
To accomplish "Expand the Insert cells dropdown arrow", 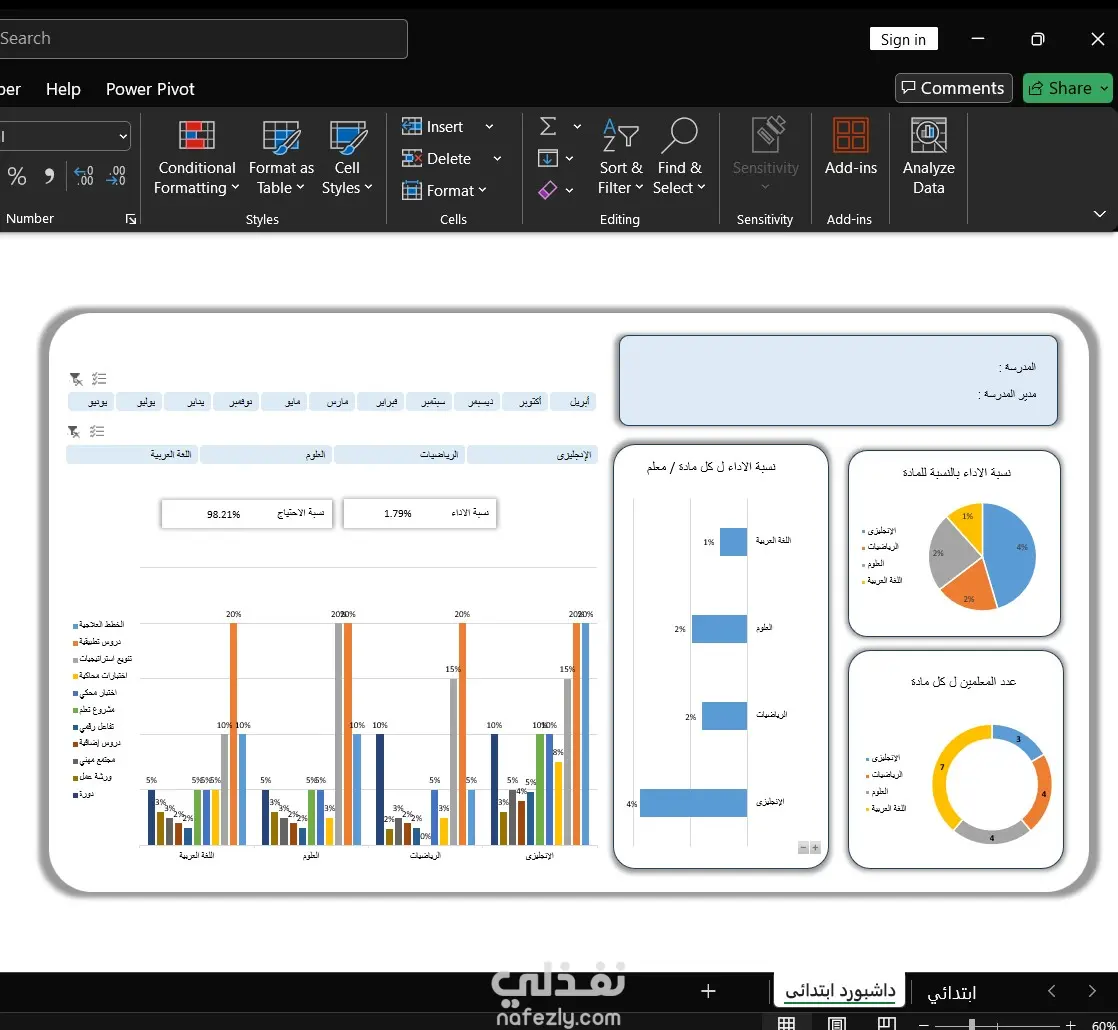I will click(489, 127).
